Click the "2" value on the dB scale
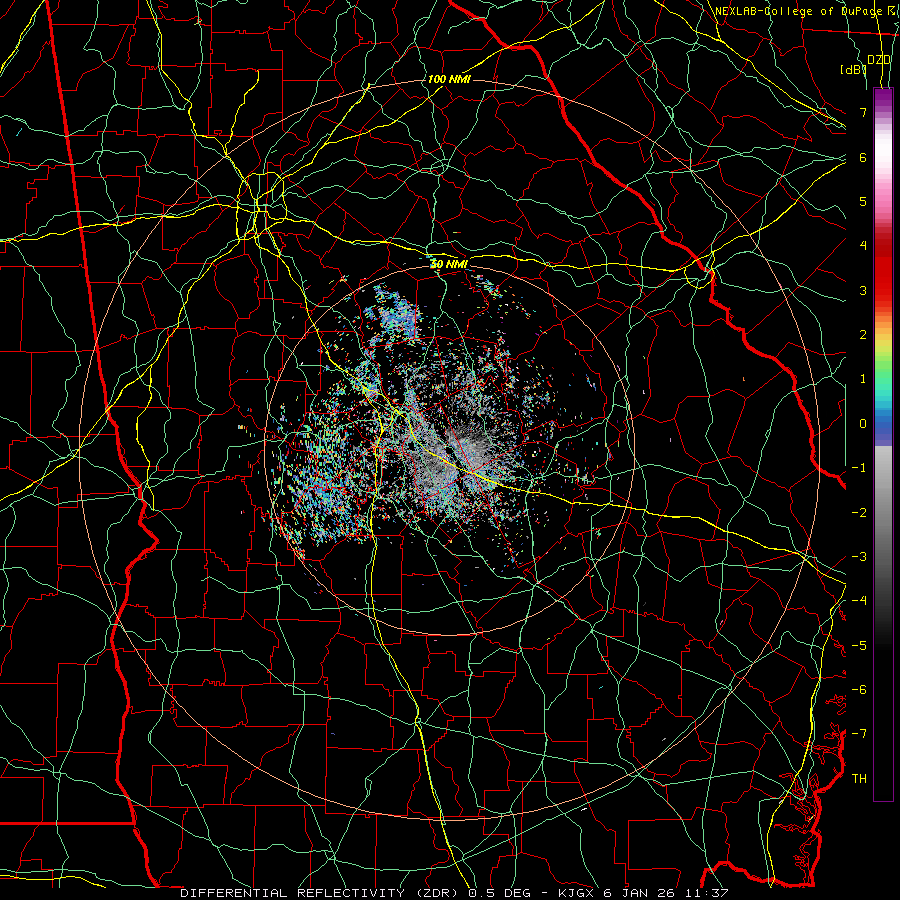Screen dimensions: 900x900 863,335
